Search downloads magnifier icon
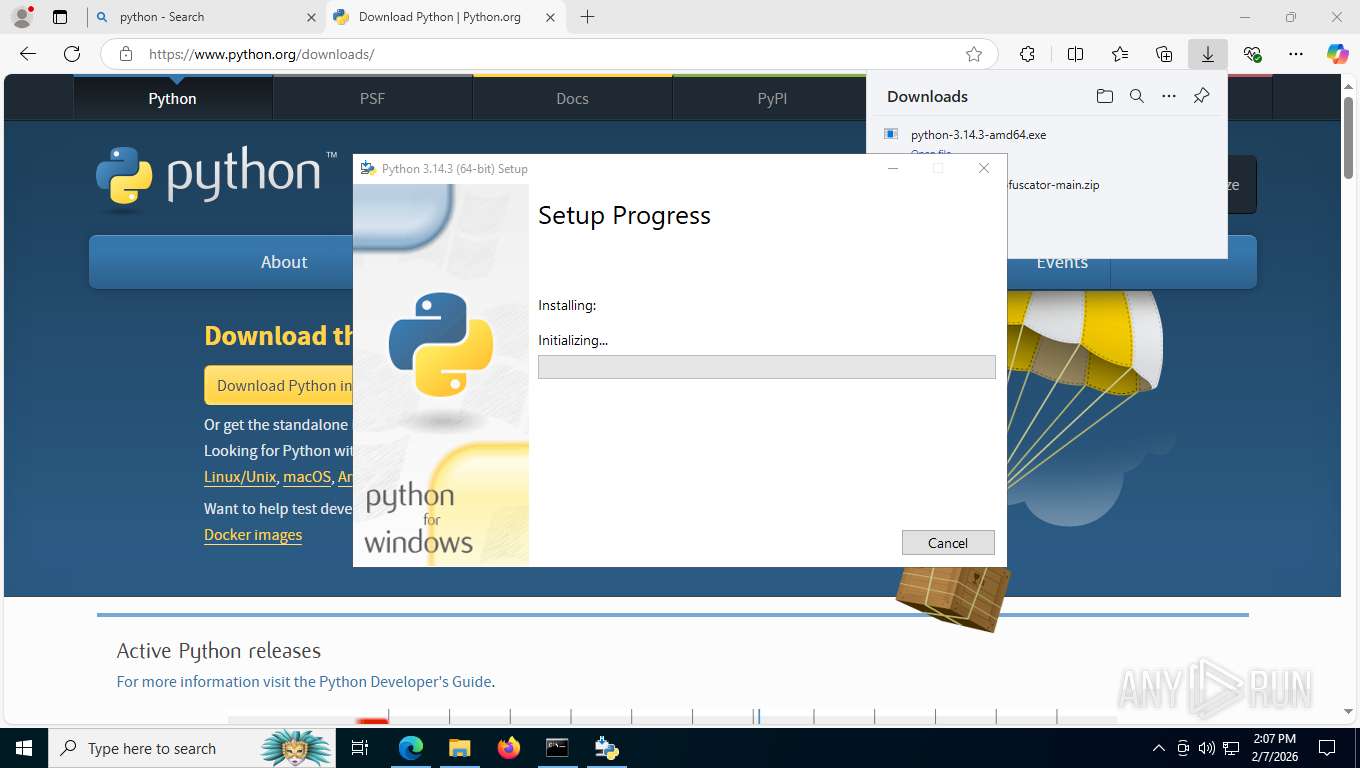This screenshot has width=1360, height=768. click(x=1137, y=96)
